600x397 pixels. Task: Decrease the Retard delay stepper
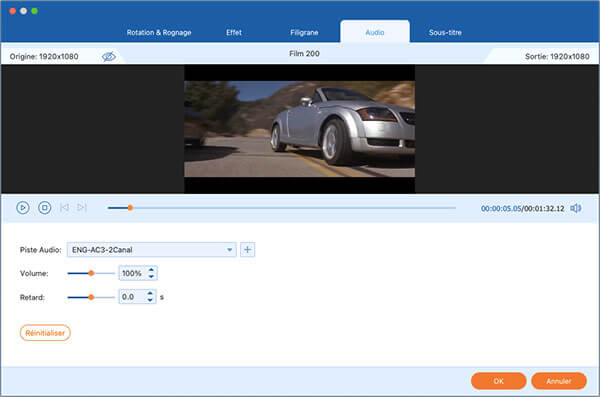150,300
